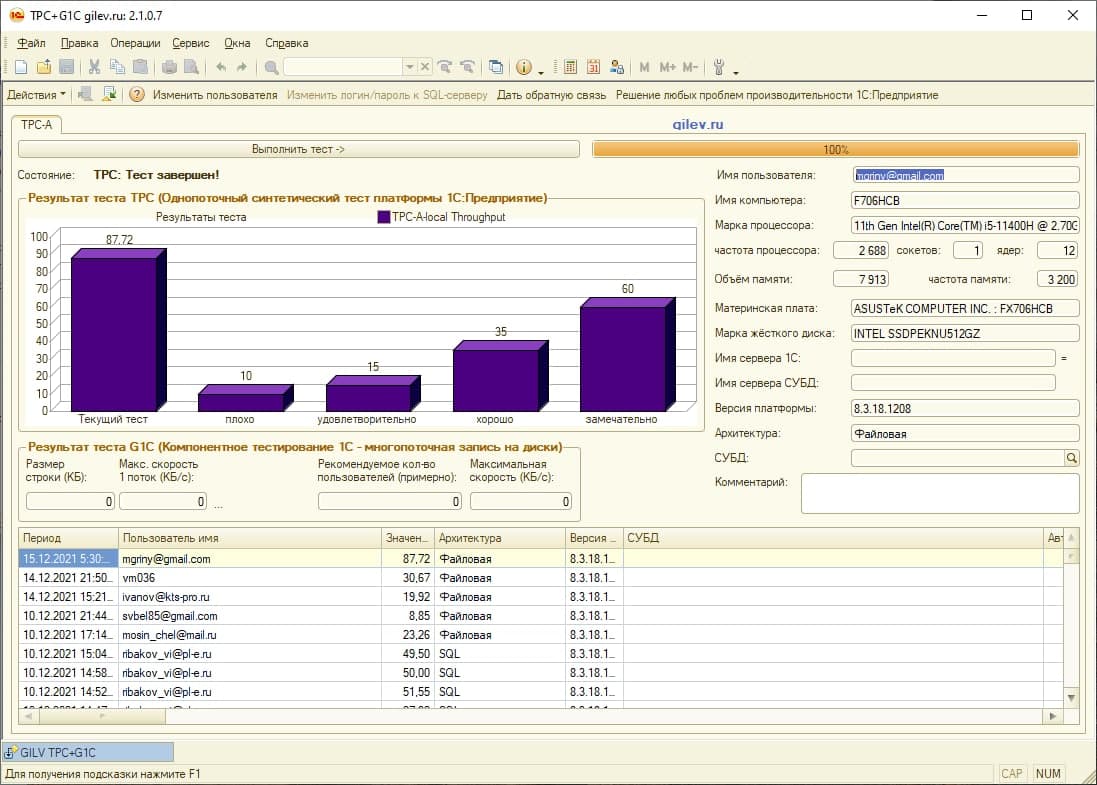Image resolution: width=1097 pixels, height=785 pixels.
Task: Select the TPC-A tab
Action: pyautogui.click(x=36, y=125)
